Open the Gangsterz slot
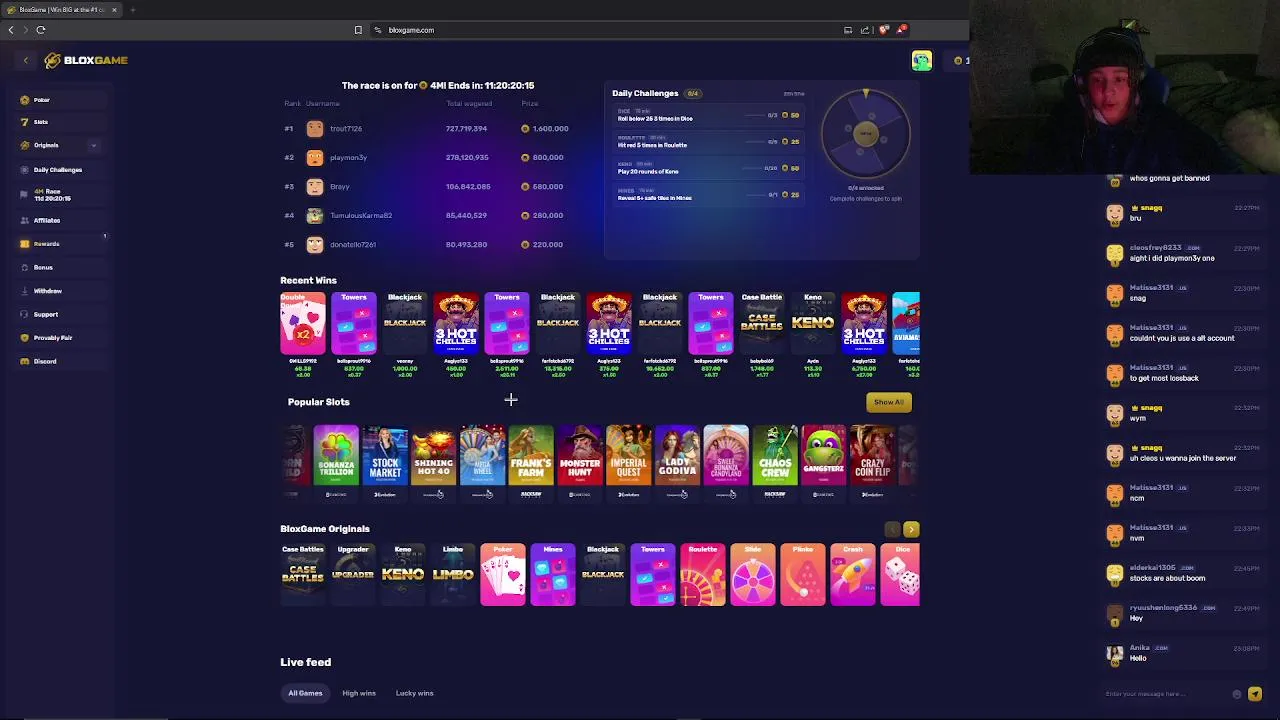 (823, 462)
